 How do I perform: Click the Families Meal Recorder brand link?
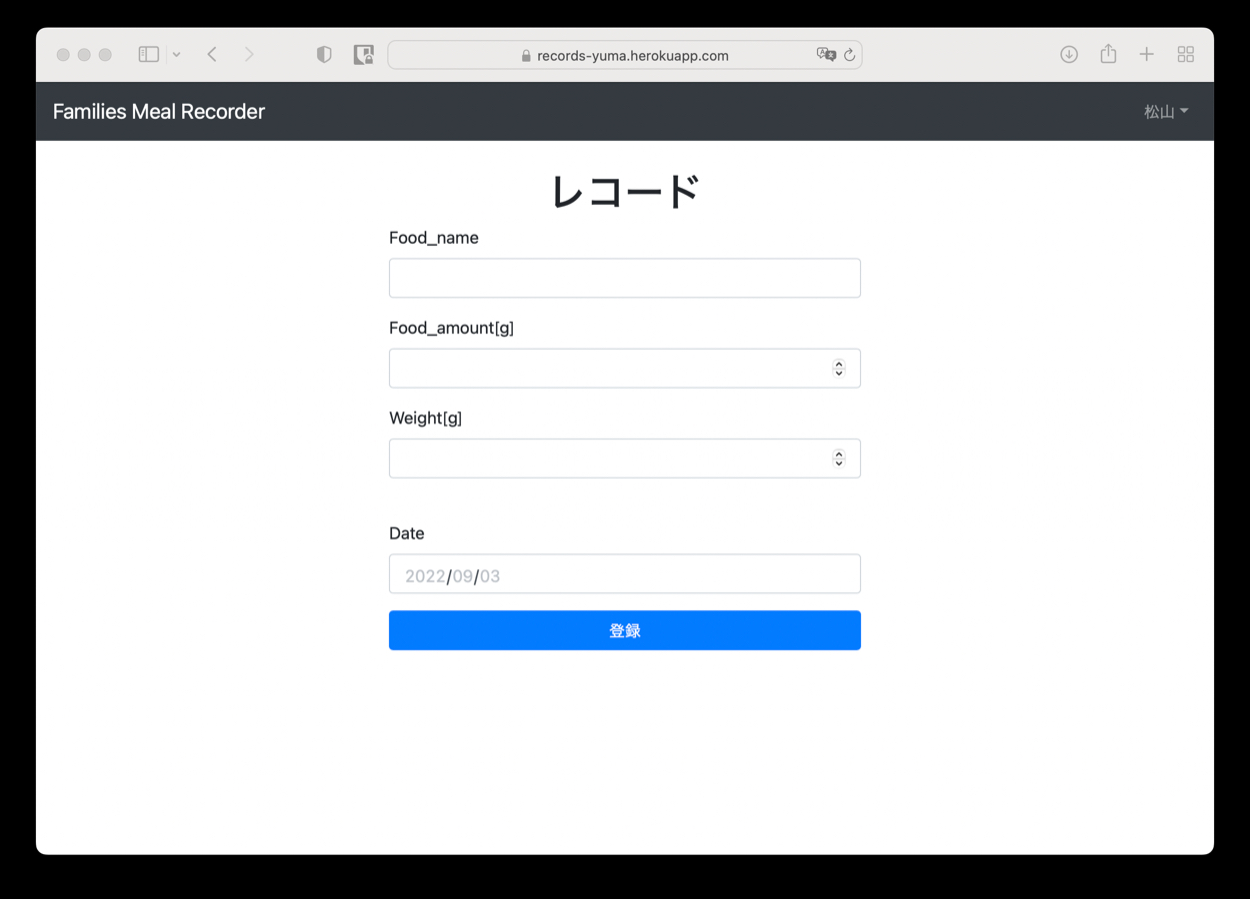[159, 112]
